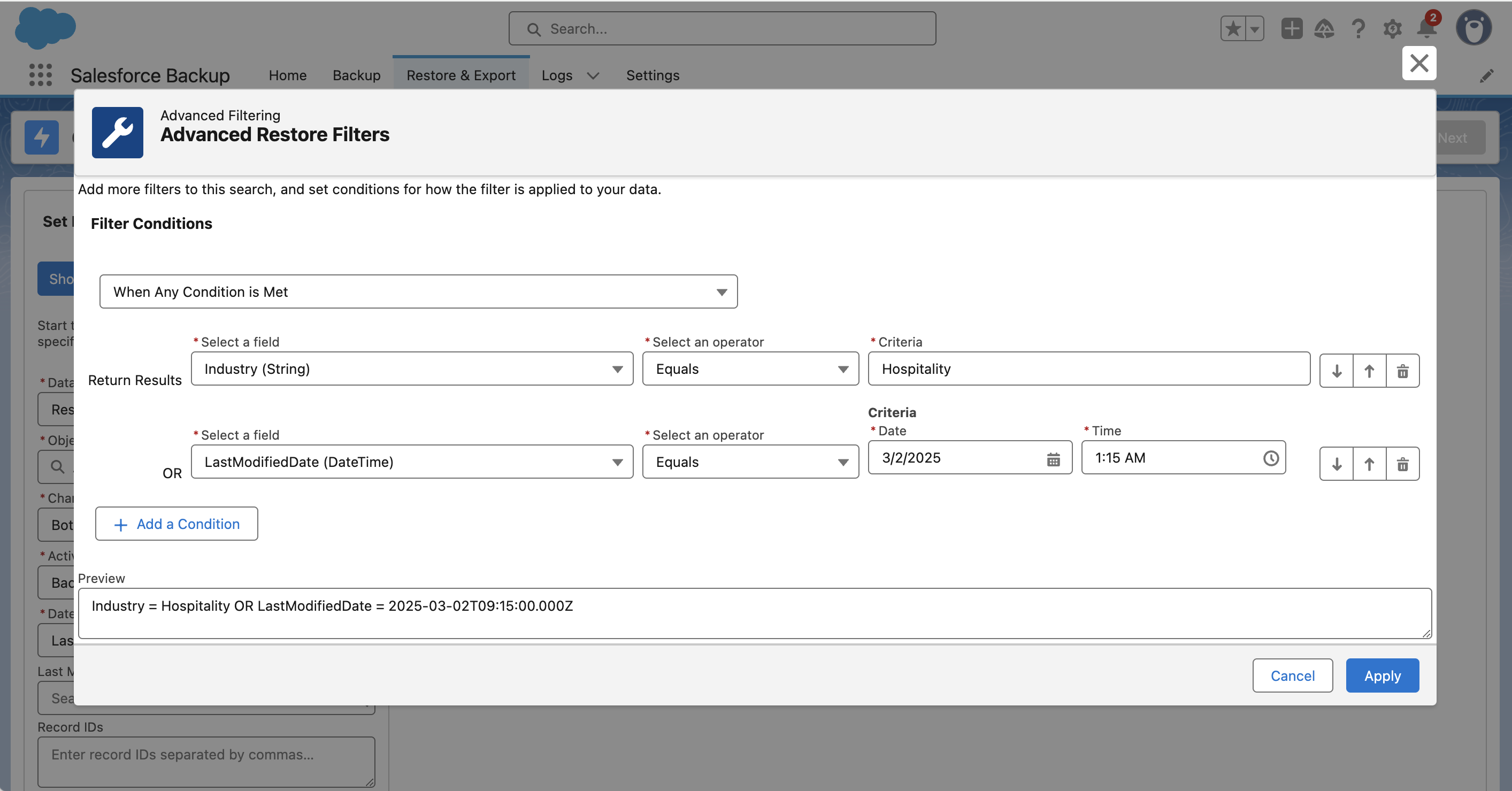
Task: Cancel the advanced filter dialog
Action: pyautogui.click(x=1293, y=675)
